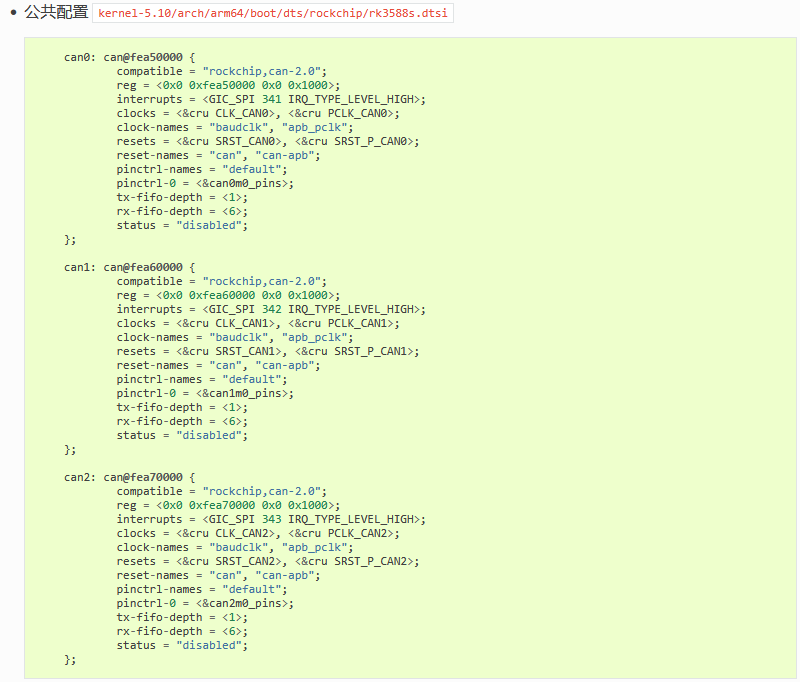The height and width of the screenshot is (682, 800).
Task: Click the 公共配置 heading text
Action: coord(56,12)
